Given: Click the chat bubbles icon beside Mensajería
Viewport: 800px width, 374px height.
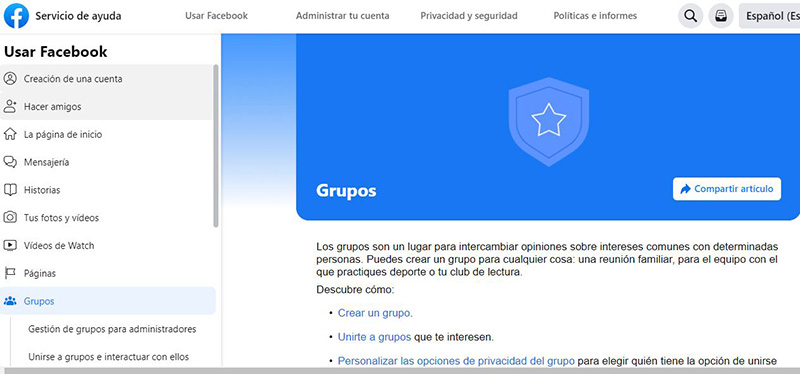Looking at the screenshot, I should [x=10, y=162].
